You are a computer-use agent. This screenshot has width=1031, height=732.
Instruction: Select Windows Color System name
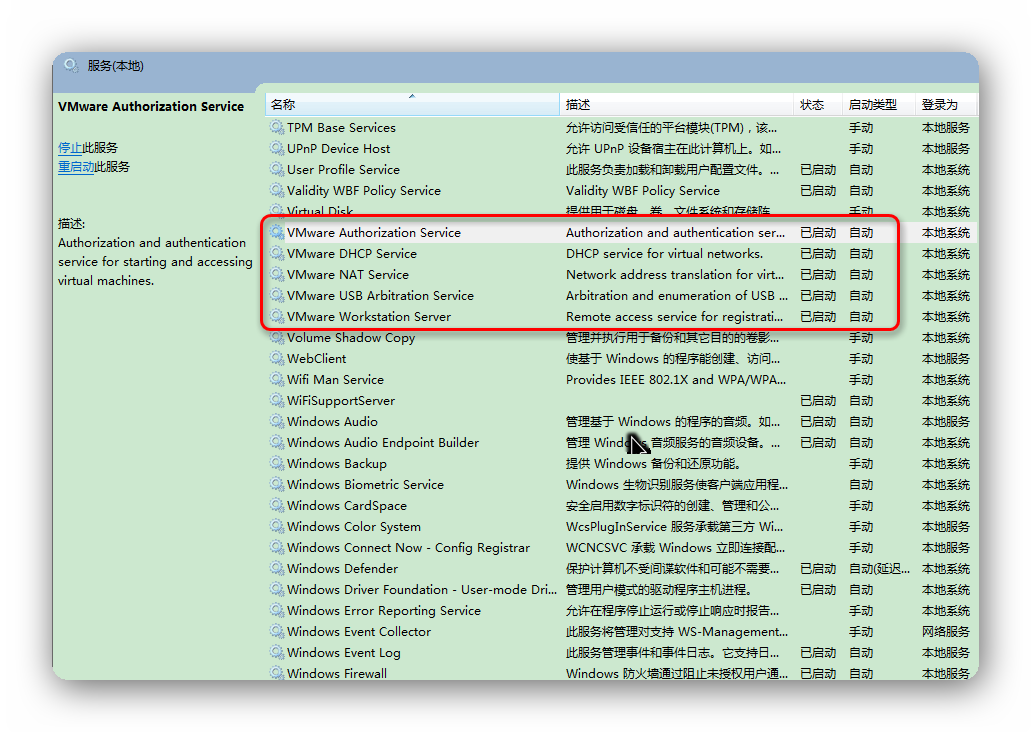tap(354, 527)
